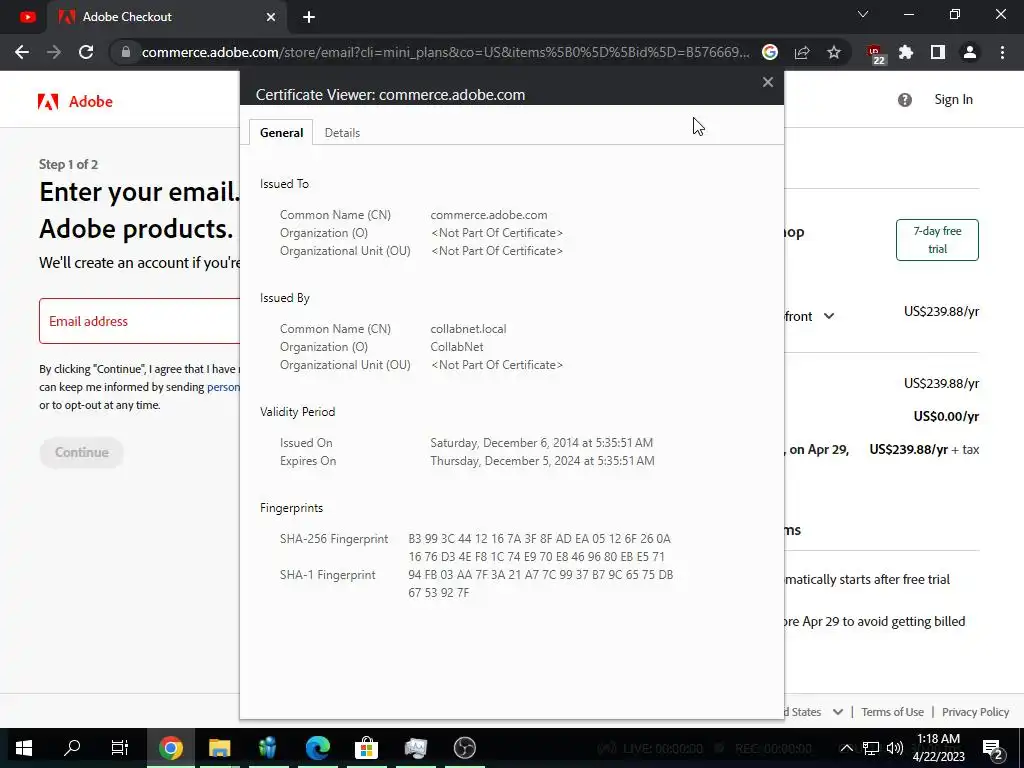Click the 7-day free trial badge
1024x768 pixels.
pos(937,240)
